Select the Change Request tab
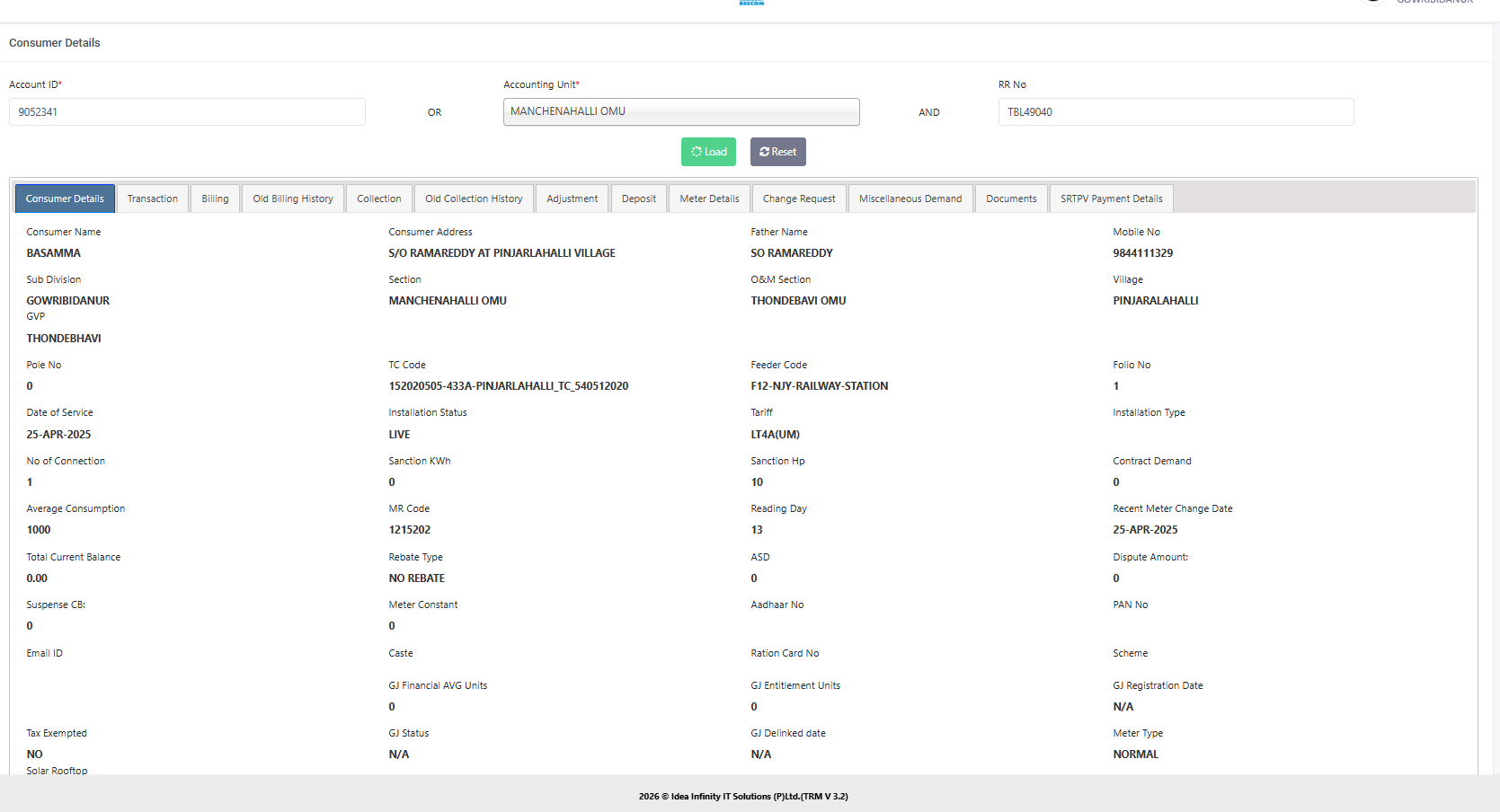The height and width of the screenshot is (812, 1500). coord(799,199)
